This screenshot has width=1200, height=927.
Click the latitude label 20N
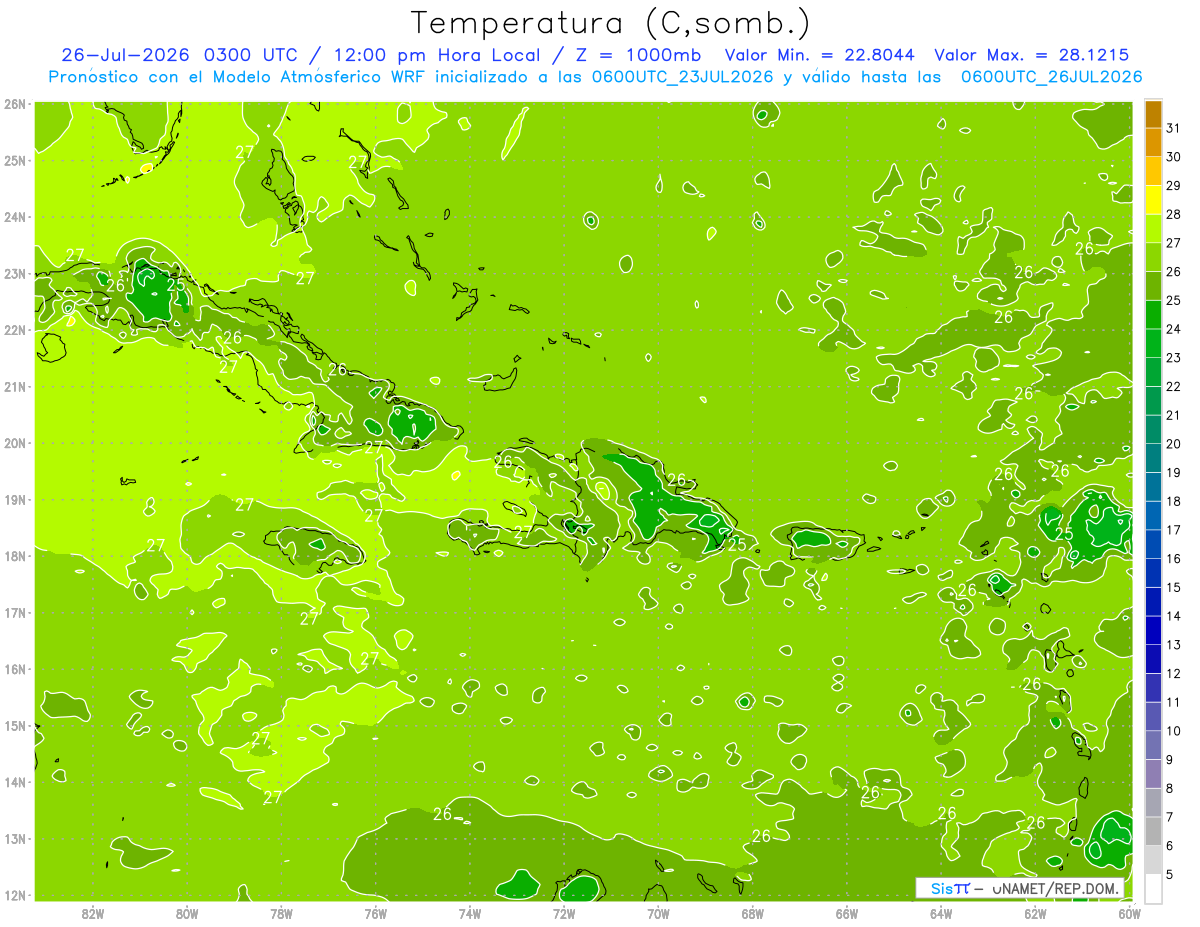tap(14, 443)
